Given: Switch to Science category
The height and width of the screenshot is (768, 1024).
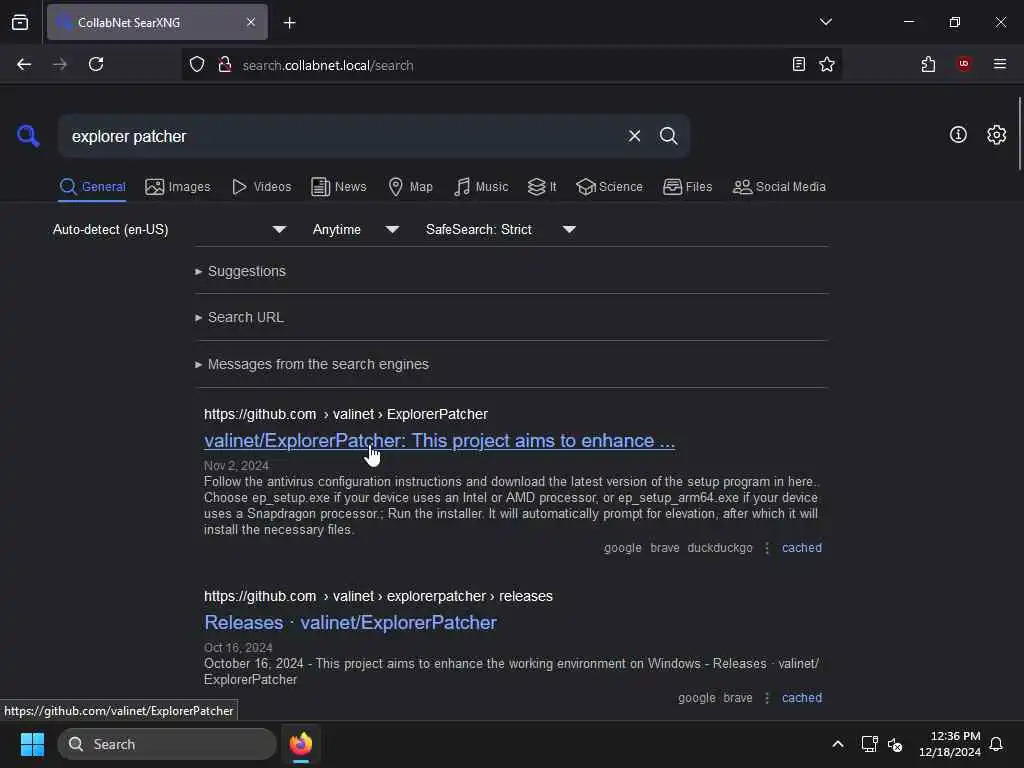Looking at the screenshot, I should pos(609,187).
